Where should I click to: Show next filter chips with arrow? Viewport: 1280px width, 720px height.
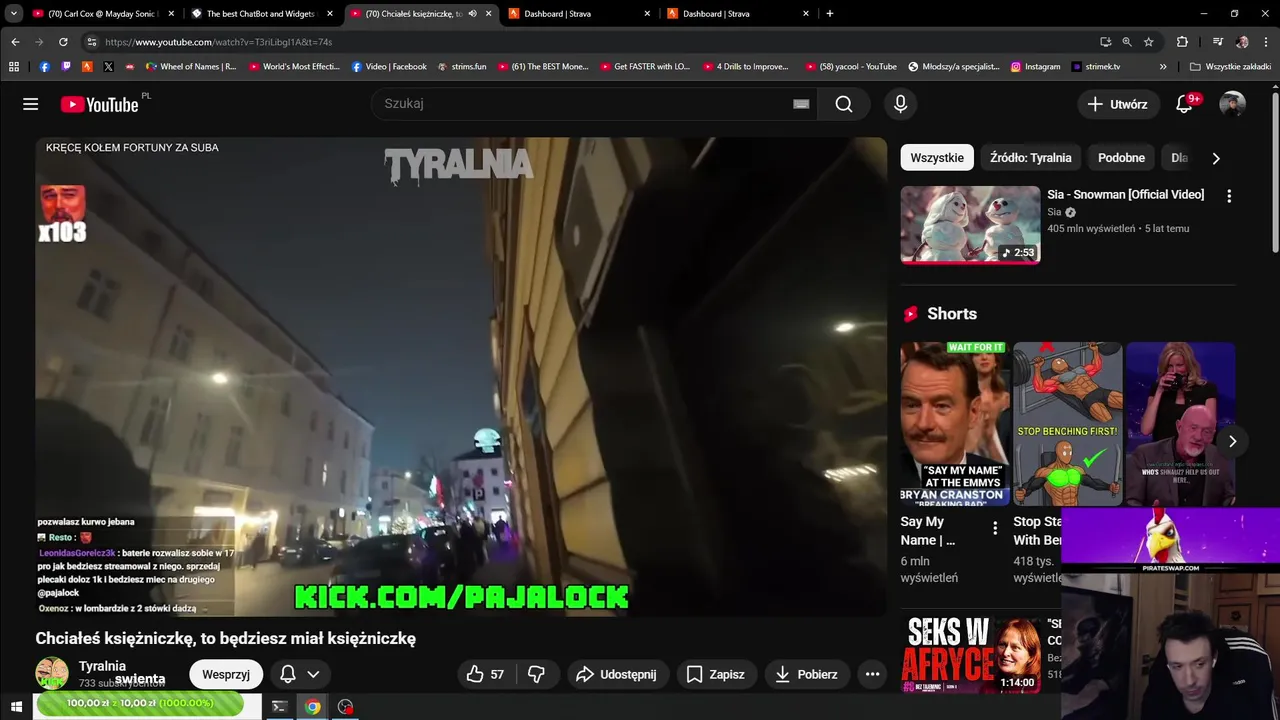(1216, 158)
